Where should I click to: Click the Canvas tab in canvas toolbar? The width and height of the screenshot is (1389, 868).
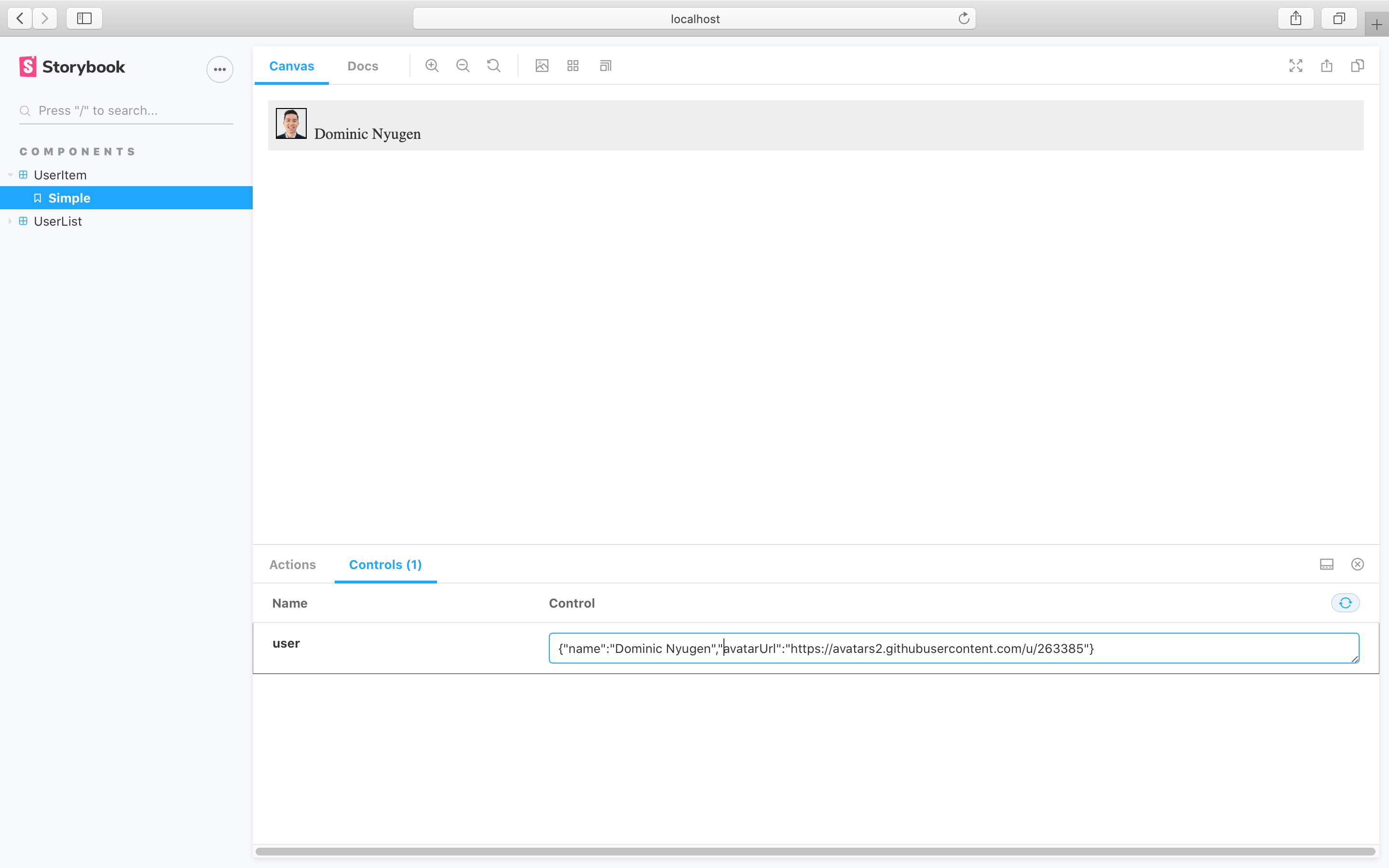[291, 65]
